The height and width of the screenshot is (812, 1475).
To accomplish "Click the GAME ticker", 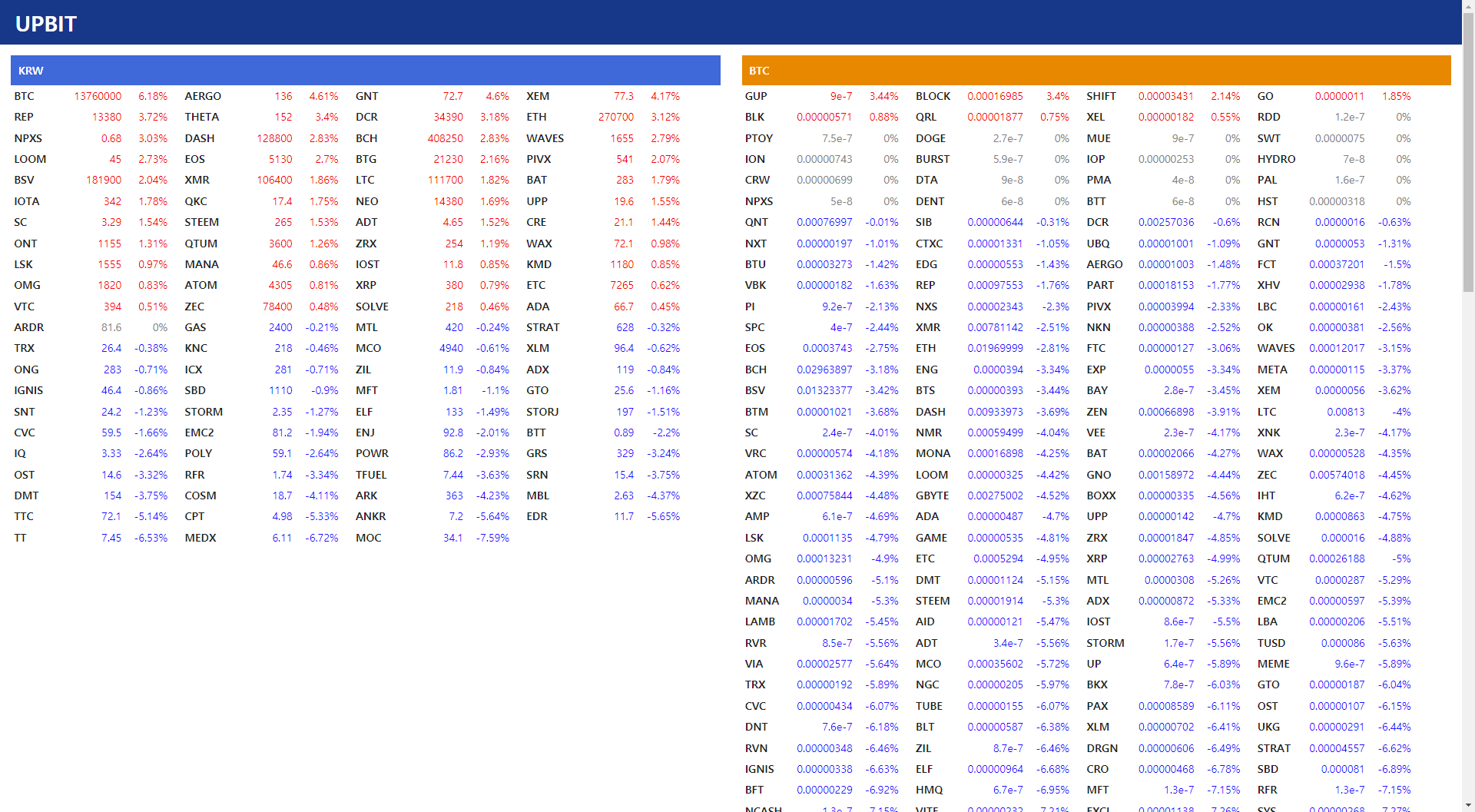I will pos(932,538).
